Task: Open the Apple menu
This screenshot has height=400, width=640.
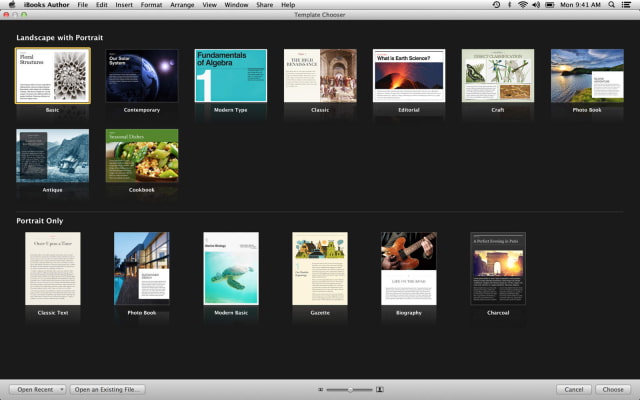Action: point(11,5)
